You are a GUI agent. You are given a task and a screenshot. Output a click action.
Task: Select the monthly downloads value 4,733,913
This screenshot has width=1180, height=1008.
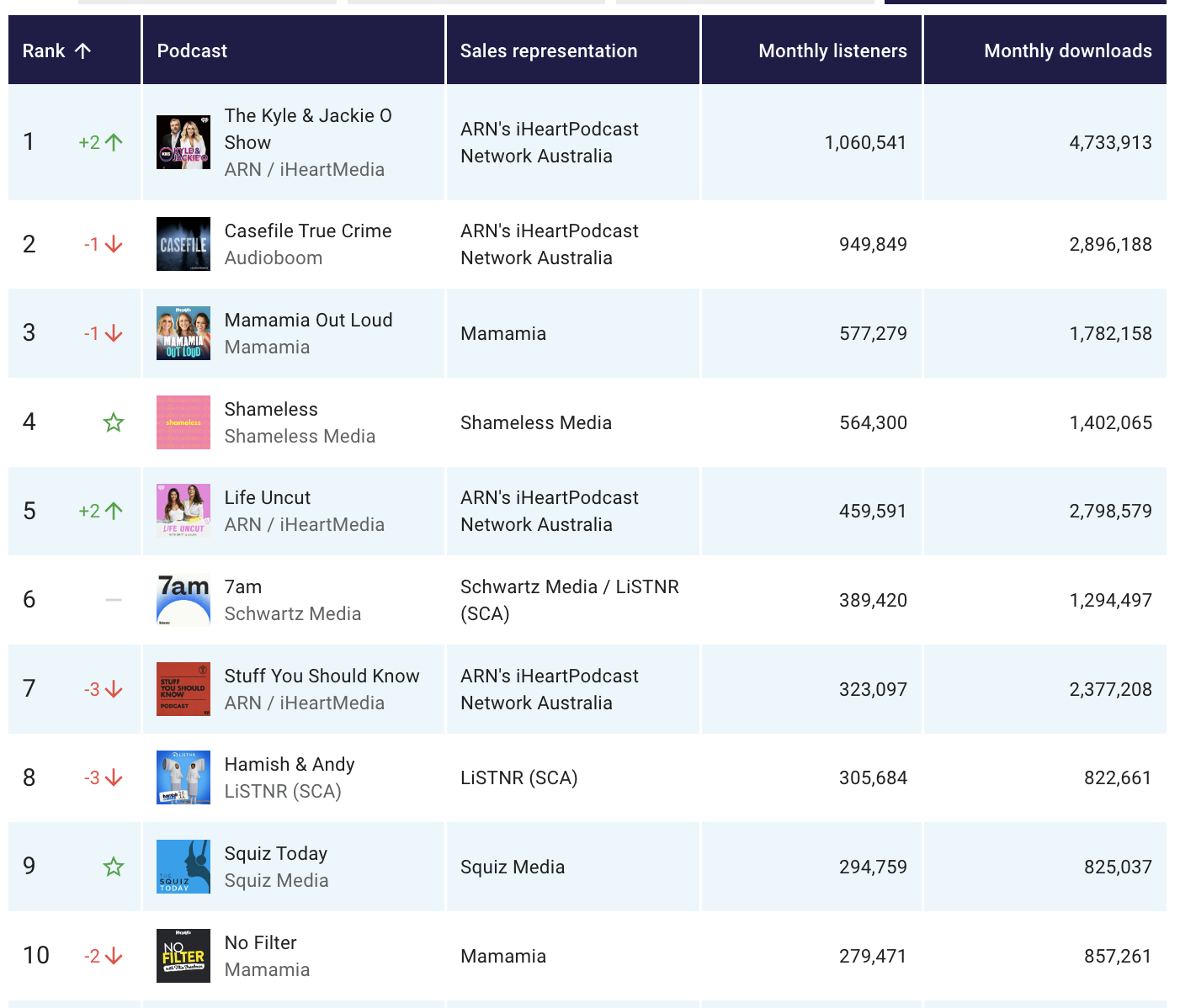pyautogui.click(x=1110, y=142)
